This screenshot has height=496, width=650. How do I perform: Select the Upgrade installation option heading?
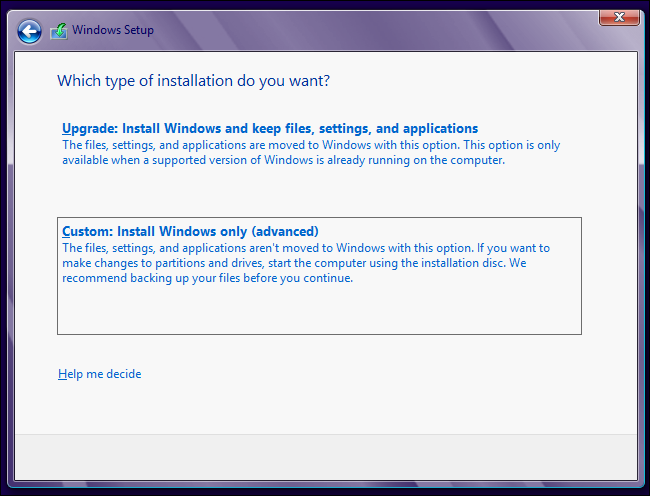[x=270, y=129]
